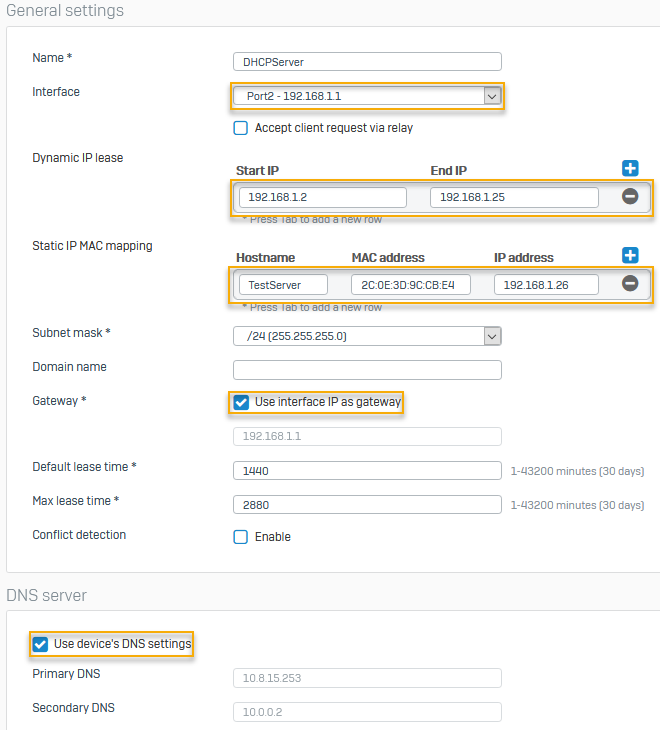Click the empty Domain name field
The height and width of the screenshot is (730, 660).
[366, 370]
